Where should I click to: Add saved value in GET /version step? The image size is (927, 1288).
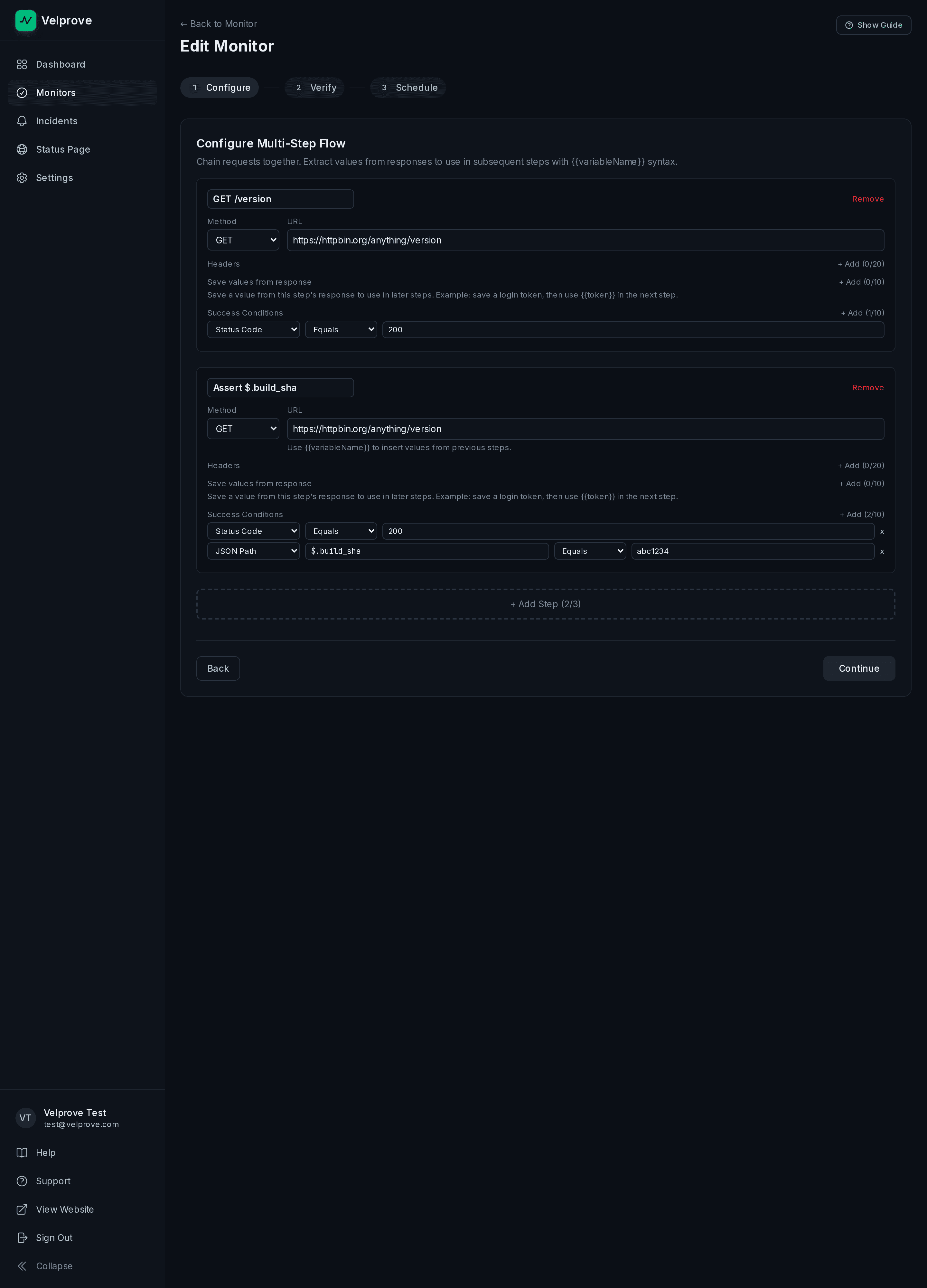click(x=861, y=282)
